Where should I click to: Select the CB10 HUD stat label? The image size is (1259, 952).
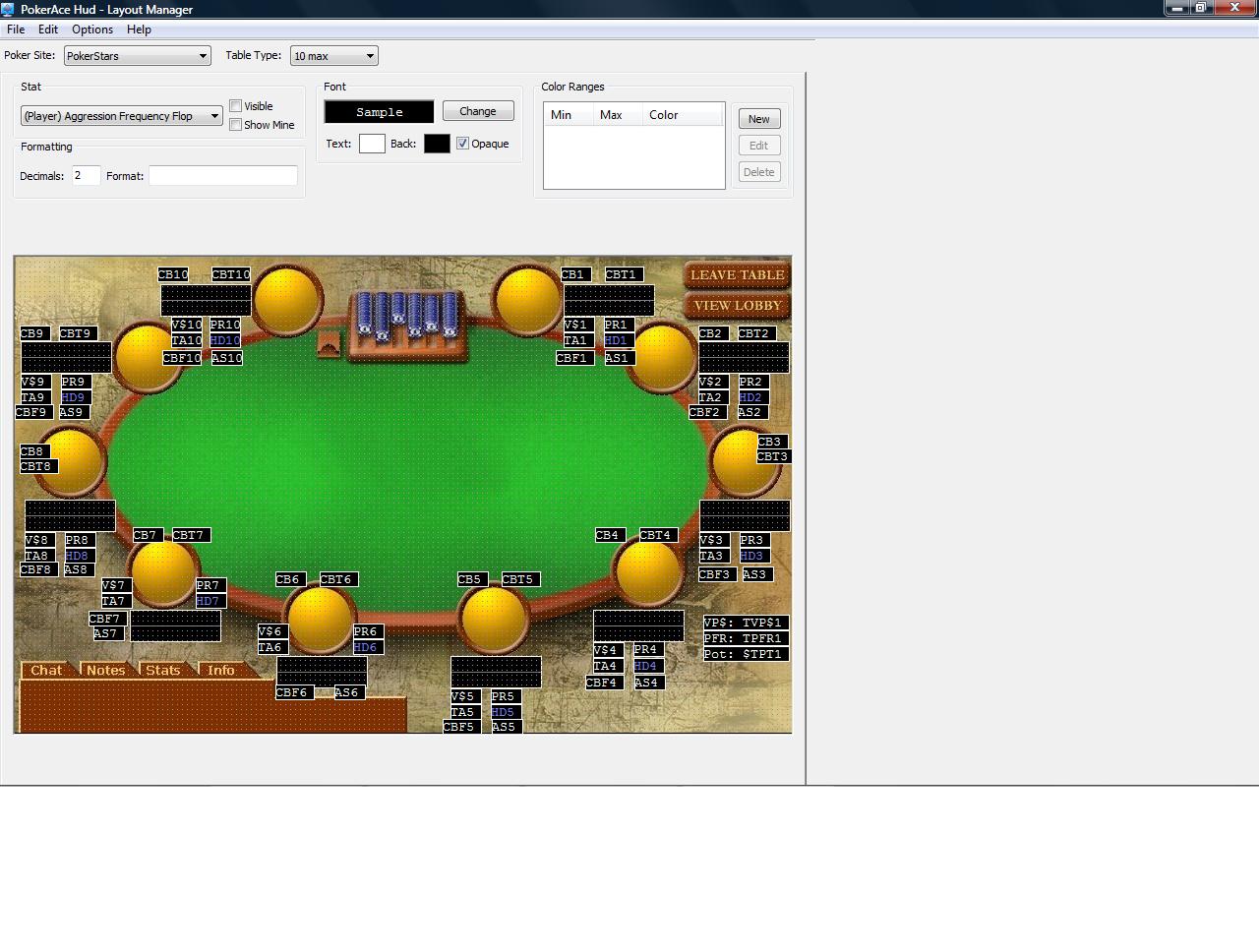click(173, 274)
